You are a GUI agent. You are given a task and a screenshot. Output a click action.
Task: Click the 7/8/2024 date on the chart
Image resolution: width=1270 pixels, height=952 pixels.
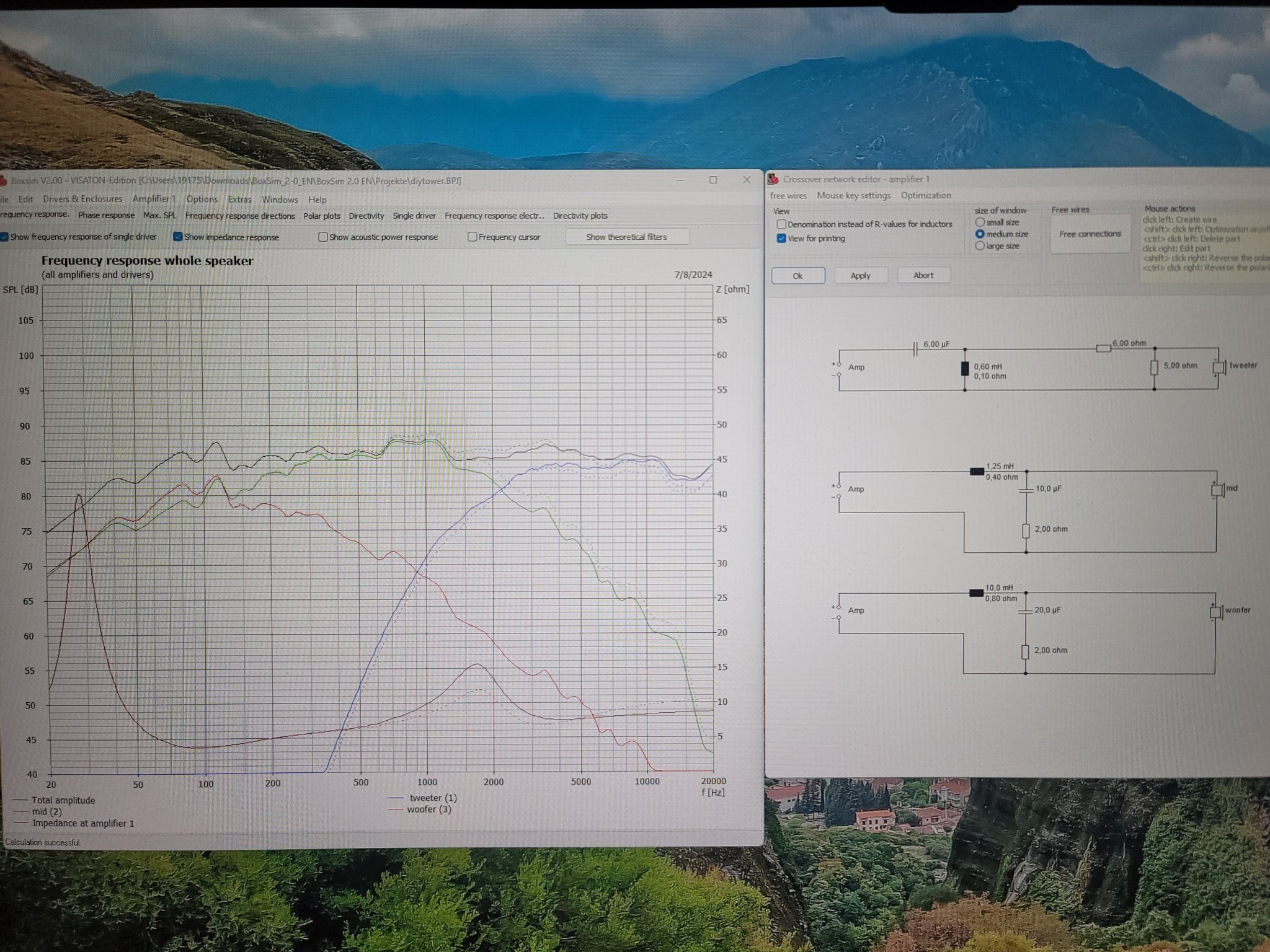[693, 275]
